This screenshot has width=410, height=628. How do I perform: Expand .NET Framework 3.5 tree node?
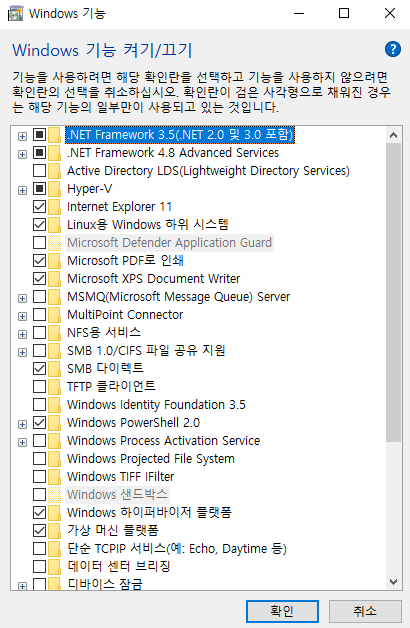point(22,136)
